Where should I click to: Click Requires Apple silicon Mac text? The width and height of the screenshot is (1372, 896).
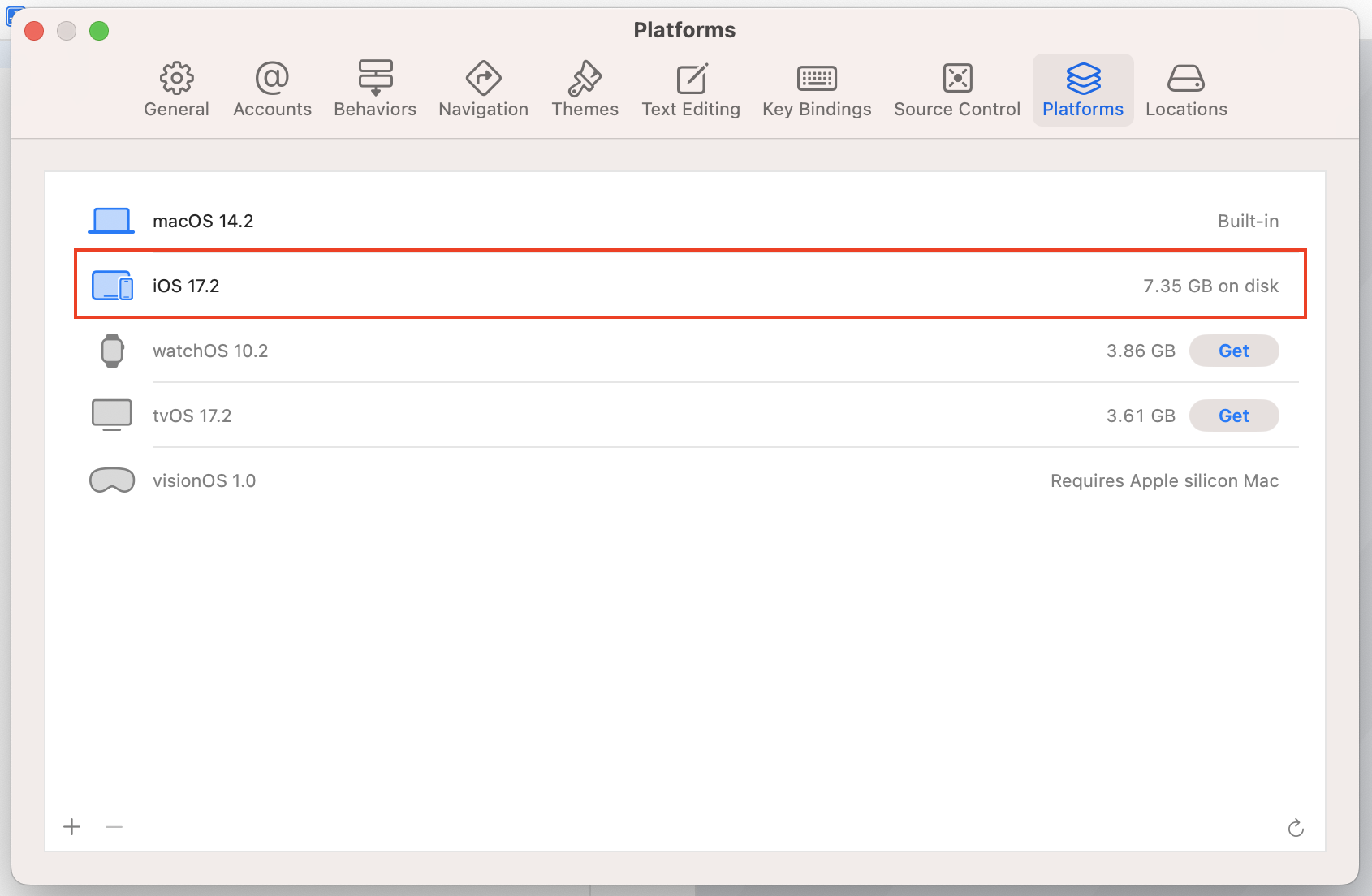(x=1164, y=480)
